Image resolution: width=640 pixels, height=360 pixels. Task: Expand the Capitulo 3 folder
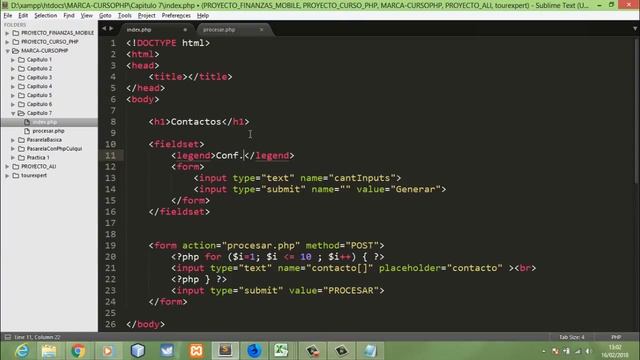[x=13, y=78]
